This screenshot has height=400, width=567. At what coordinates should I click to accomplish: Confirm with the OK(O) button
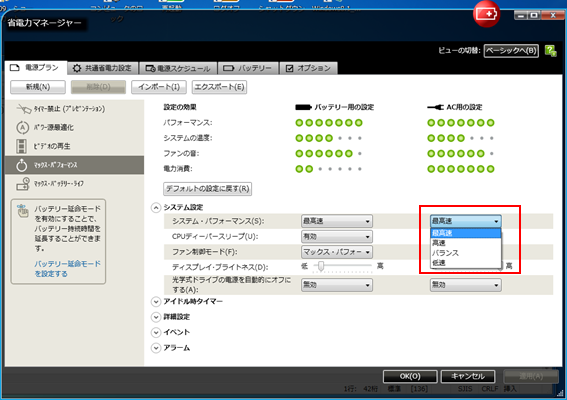[410, 376]
